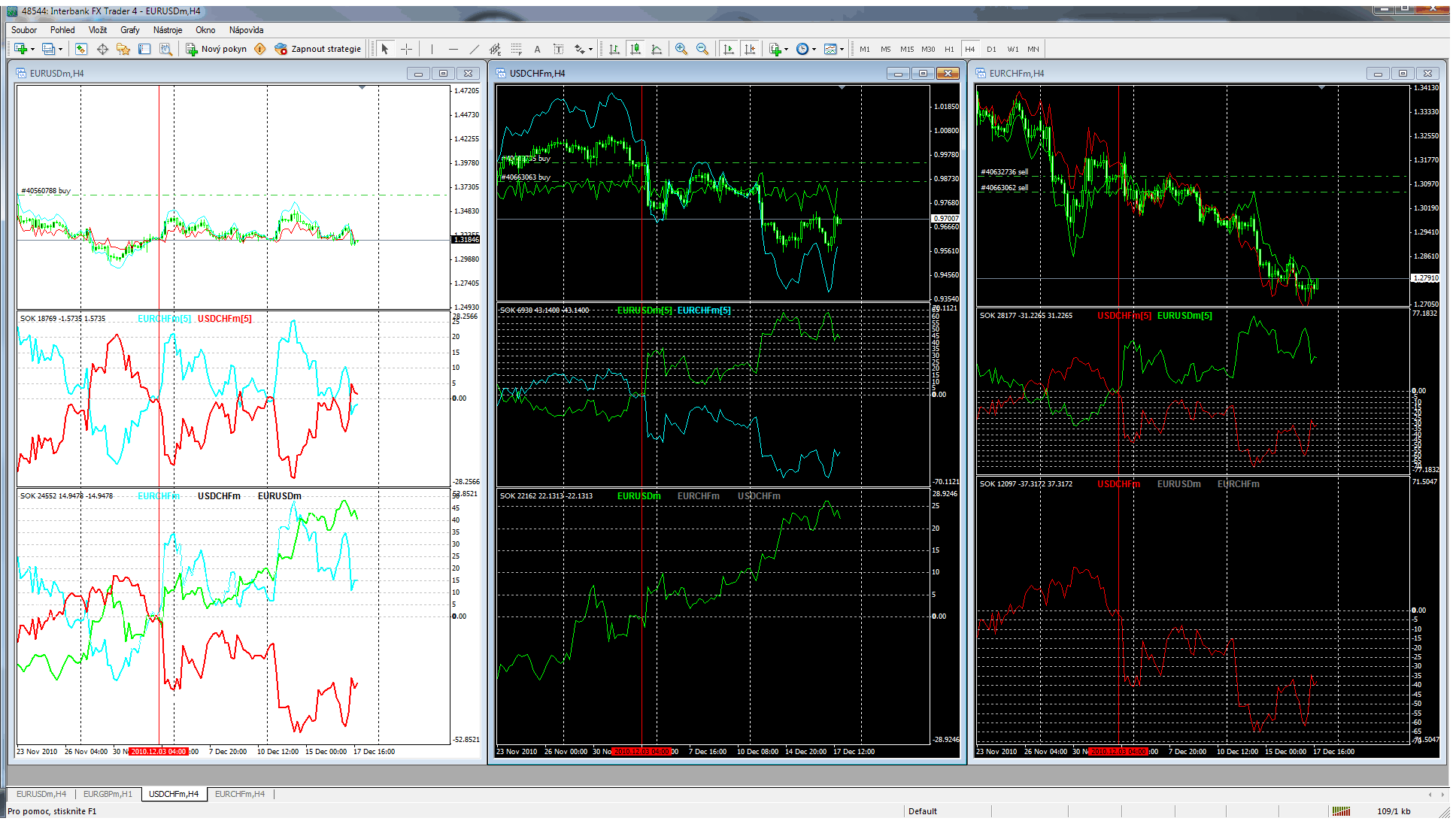The height and width of the screenshot is (824, 1456).
Task: Expand the templates dropdown arrow
Action: pos(842,50)
